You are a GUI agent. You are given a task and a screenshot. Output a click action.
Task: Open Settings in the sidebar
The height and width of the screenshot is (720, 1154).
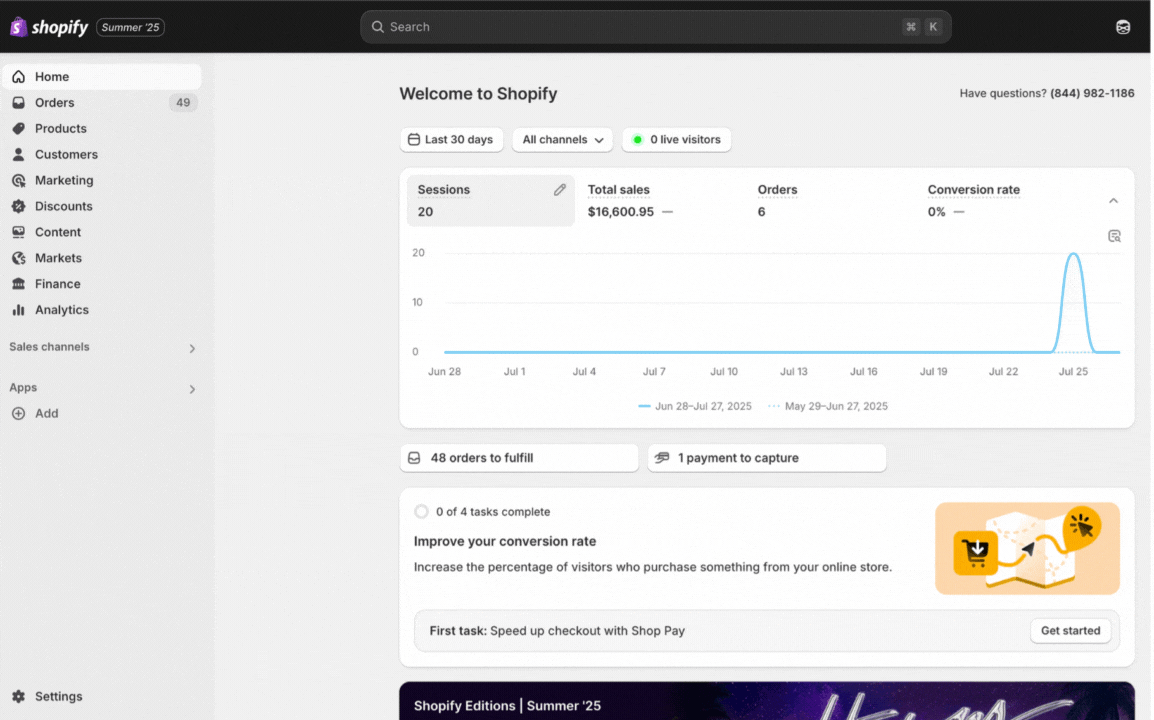click(102, 696)
